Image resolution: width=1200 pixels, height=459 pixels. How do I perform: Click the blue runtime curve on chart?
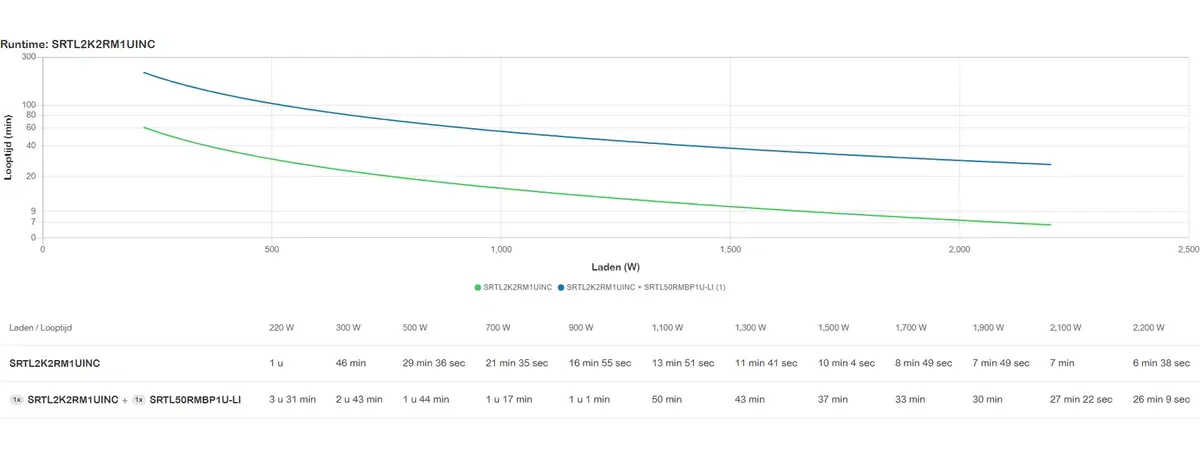click(x=500, y=131)
